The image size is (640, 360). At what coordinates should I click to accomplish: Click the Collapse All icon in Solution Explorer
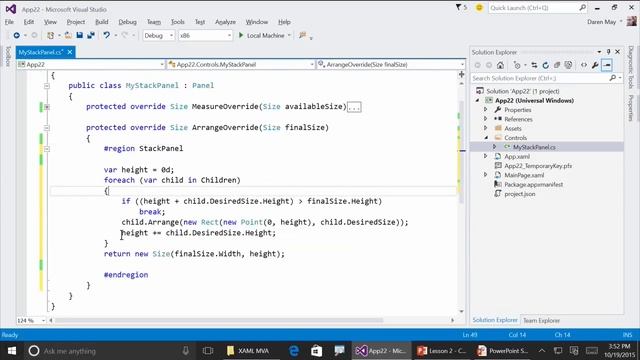tap(557, 65)
